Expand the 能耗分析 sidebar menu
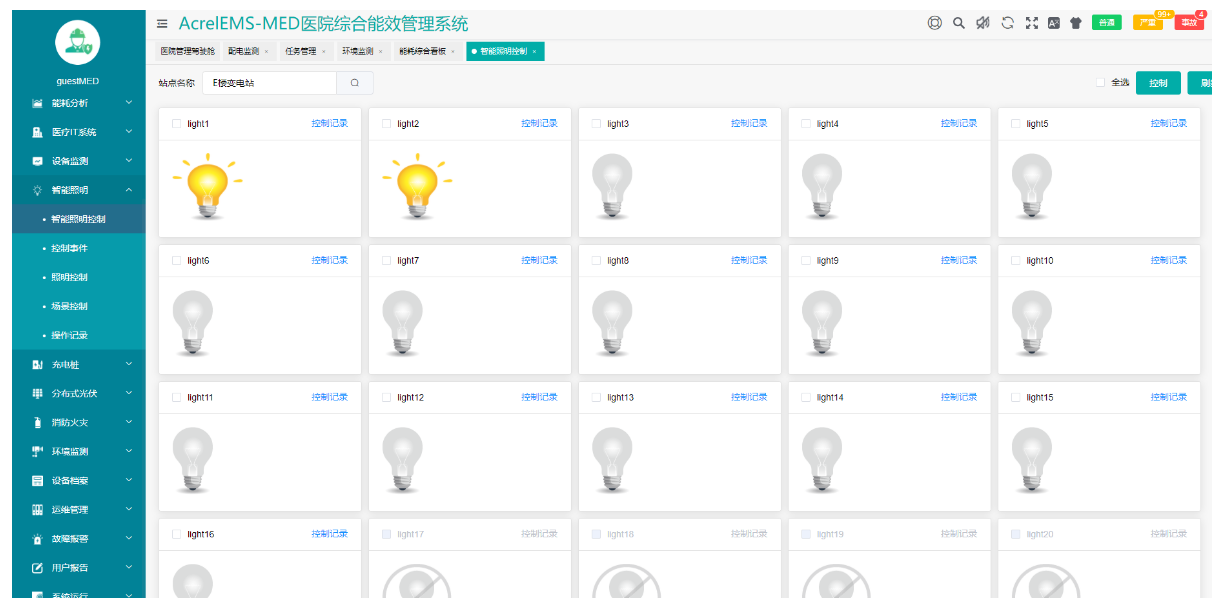 80,103
